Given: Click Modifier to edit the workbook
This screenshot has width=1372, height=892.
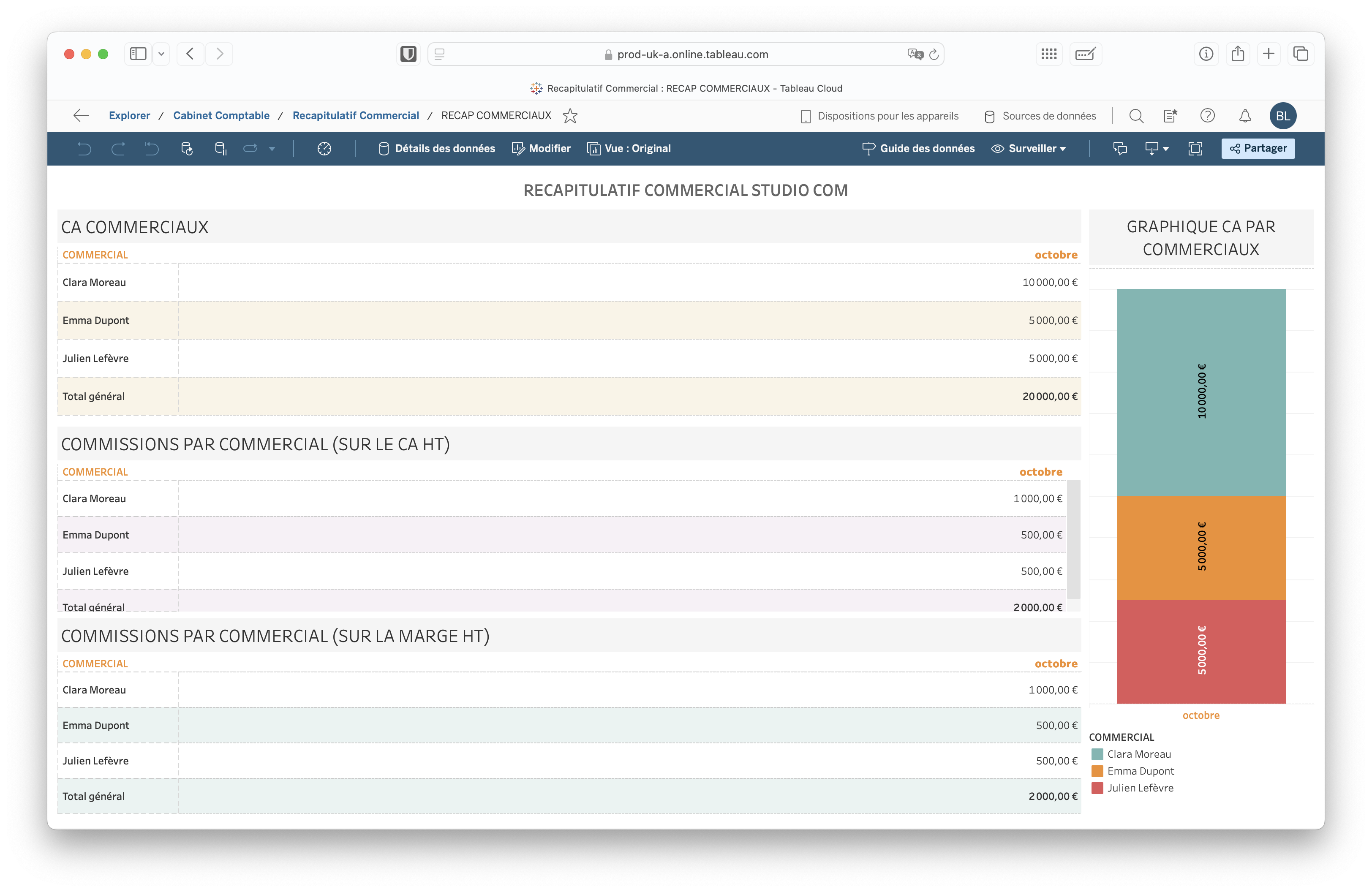Looking at the screenshot, I should click(541, 149).
